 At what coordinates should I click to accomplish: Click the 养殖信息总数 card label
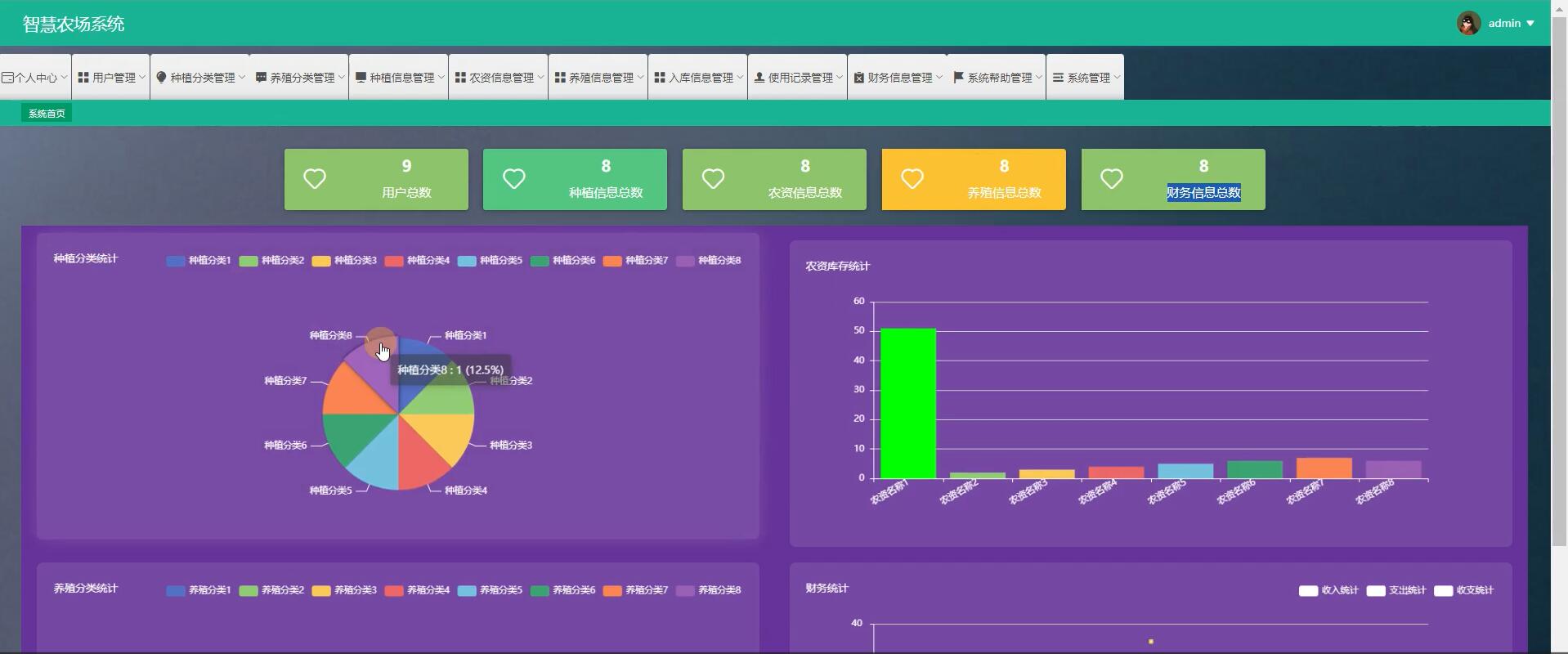click(x=1005, y=193)
